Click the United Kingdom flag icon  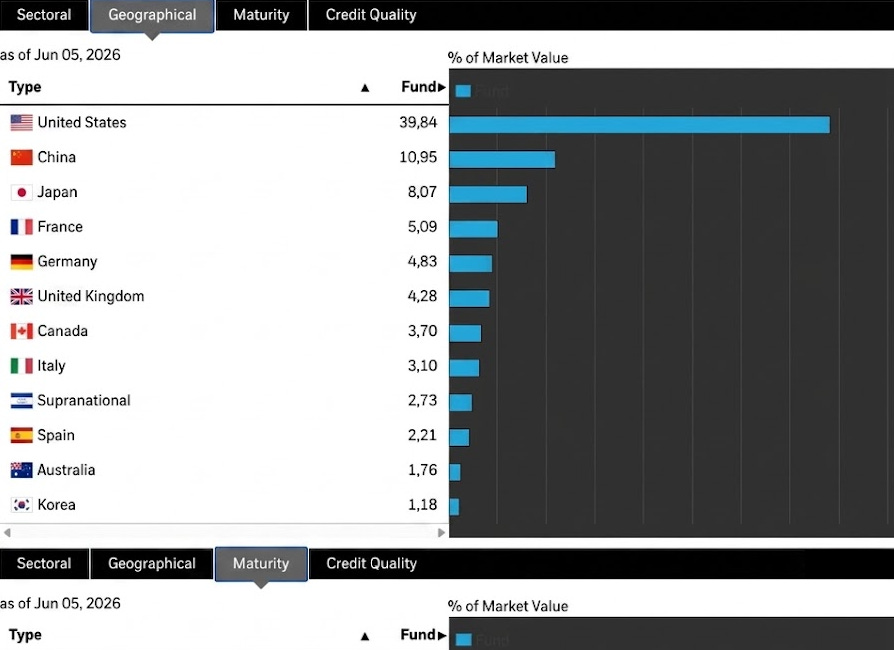[x=22, y=296]
